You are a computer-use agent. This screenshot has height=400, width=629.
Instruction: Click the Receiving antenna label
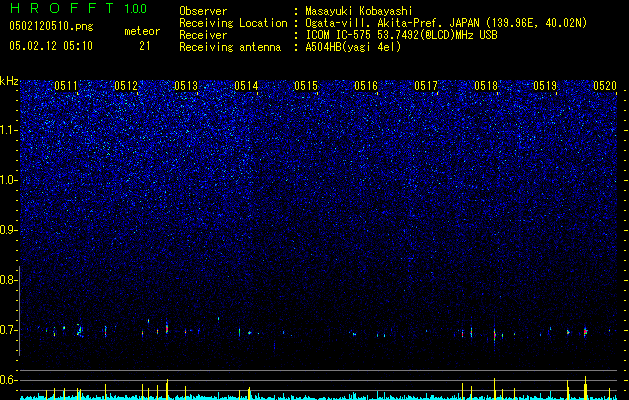(x=230, y=47)
